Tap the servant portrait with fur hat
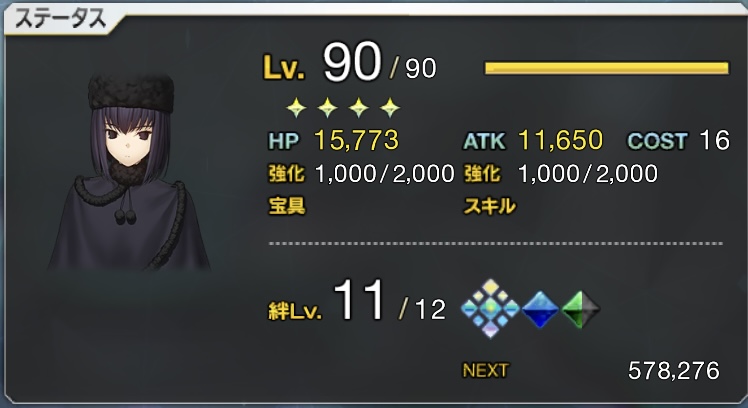Screen dimensions: 748x408 point(130,173)
